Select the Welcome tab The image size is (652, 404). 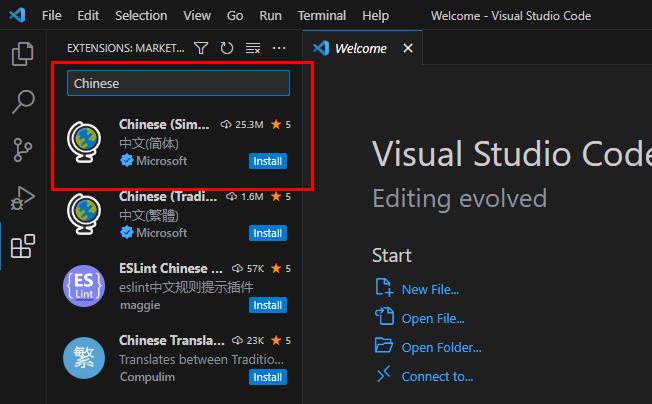361,48
